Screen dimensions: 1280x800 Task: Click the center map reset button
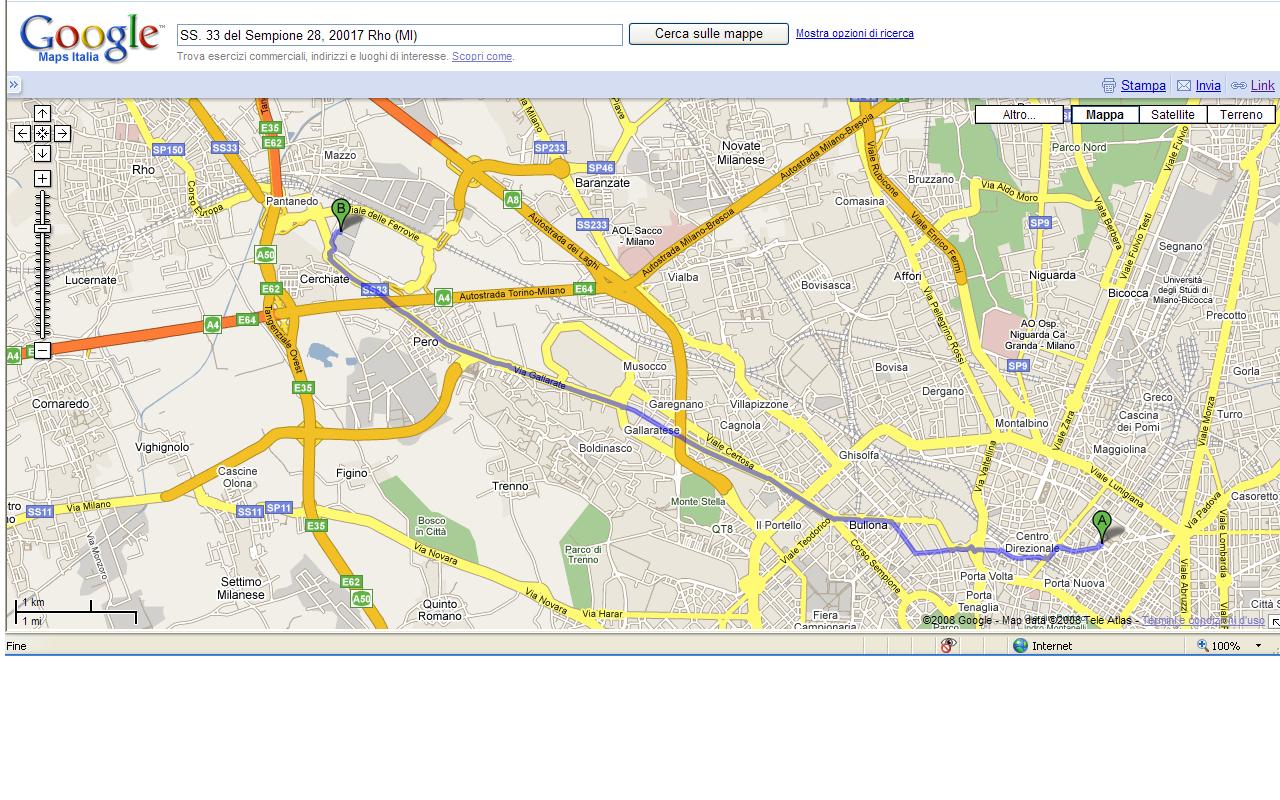point(42,133)
